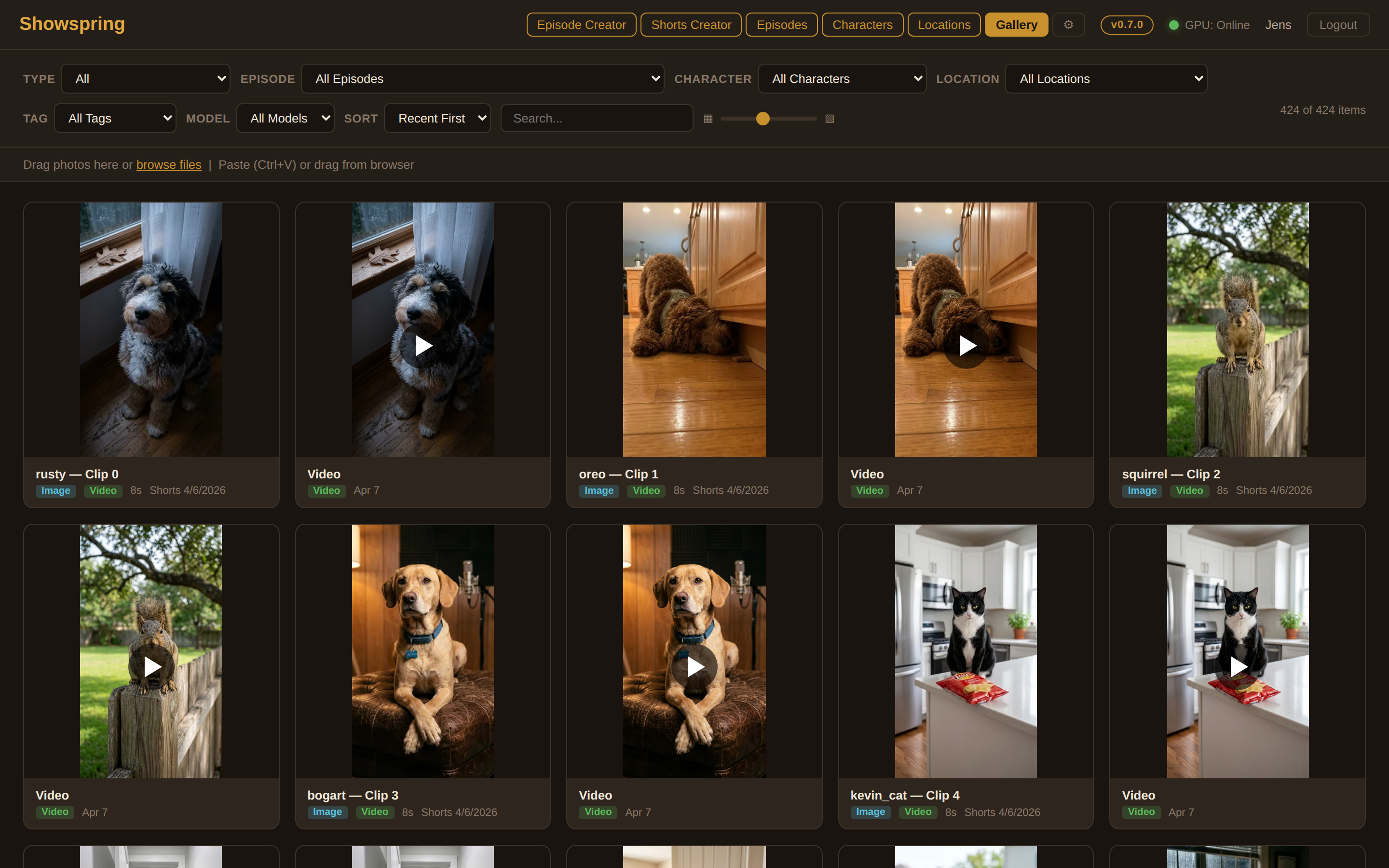The width and height of the screenshot is (1389, 868).
Task: Open the All Episodes dropdown
Action: [x=483, y=79]
